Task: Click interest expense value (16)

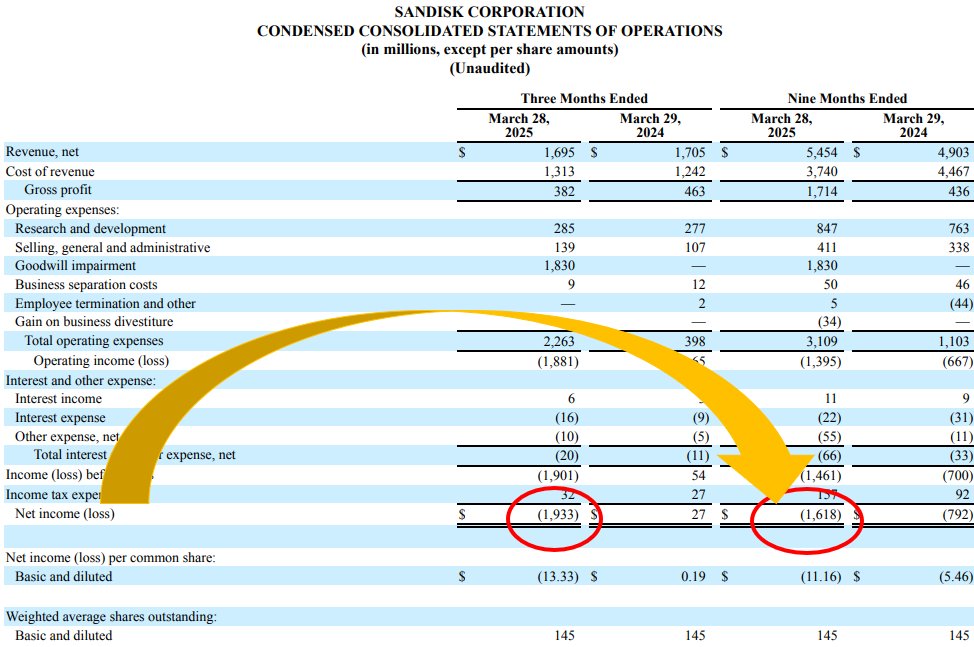Action: pyautogui.click(x=567, y=418)
